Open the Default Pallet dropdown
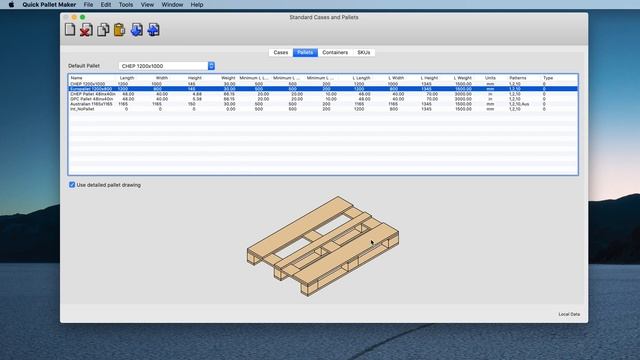The image size is (640, 360). click(x=167, y=66)
